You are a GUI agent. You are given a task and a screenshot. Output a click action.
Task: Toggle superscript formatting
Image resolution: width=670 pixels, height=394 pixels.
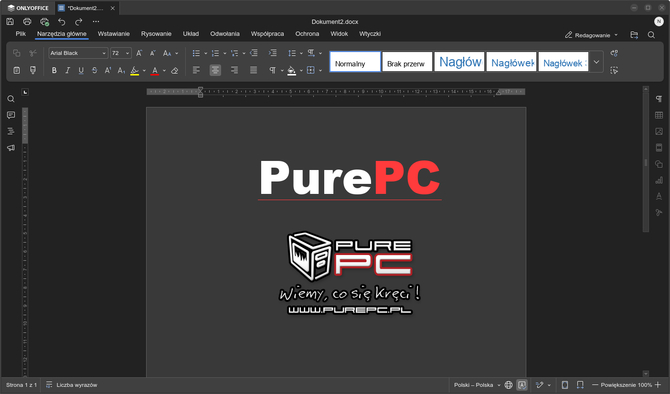pos(108,71)
